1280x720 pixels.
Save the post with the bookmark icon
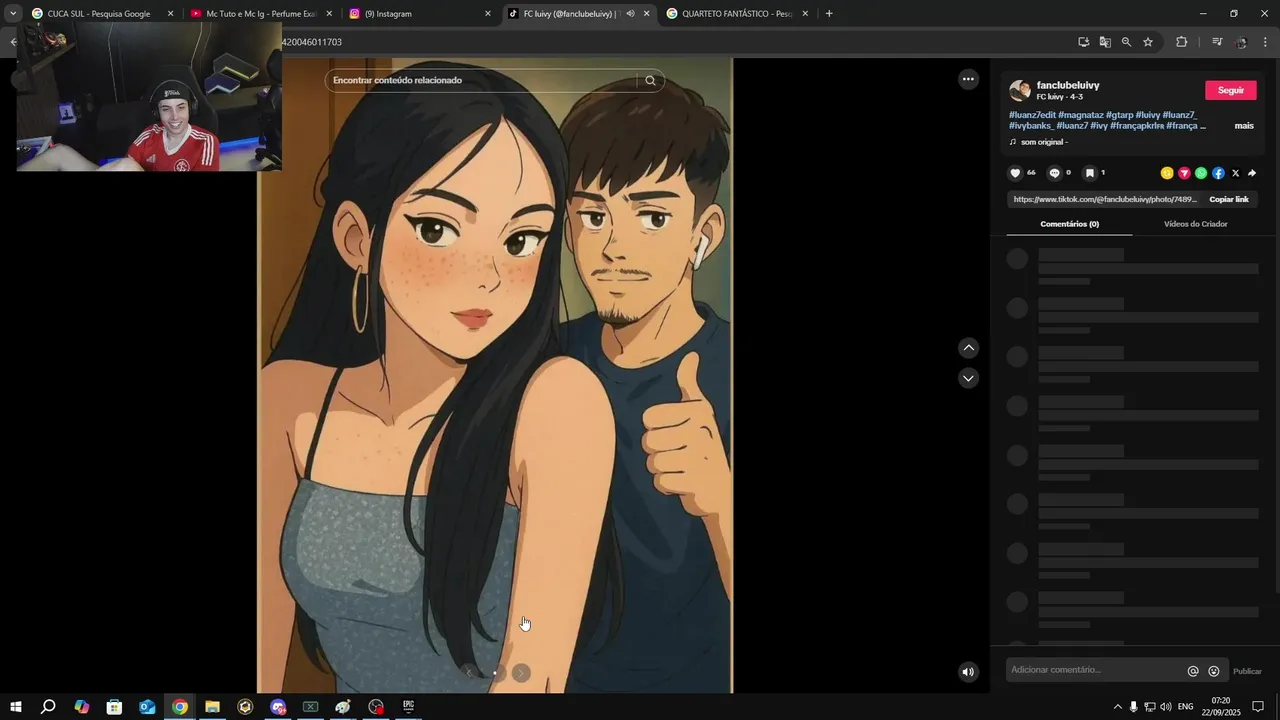tap(1090, 173)
